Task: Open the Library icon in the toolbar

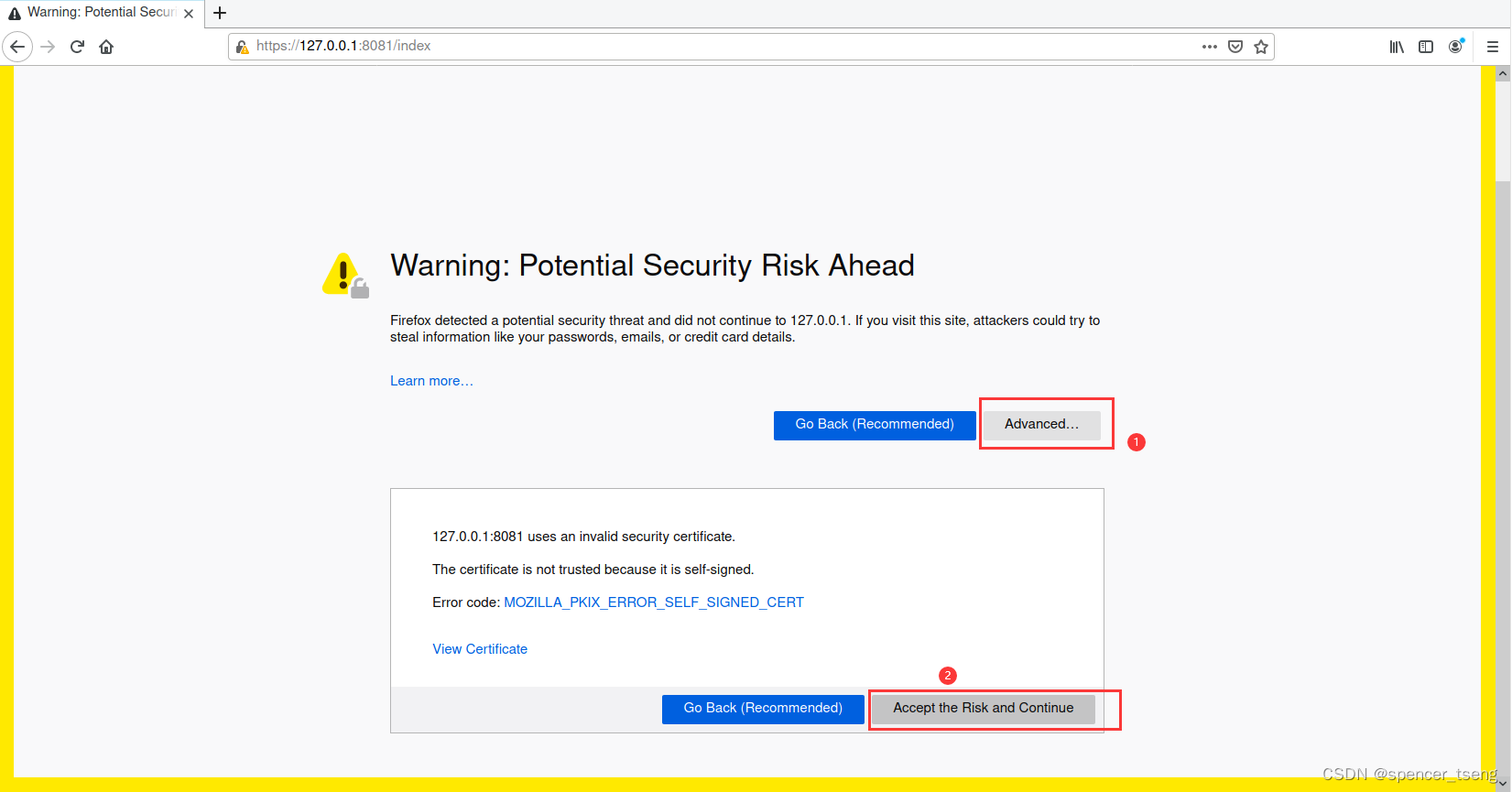Action: coord(1396,47)
